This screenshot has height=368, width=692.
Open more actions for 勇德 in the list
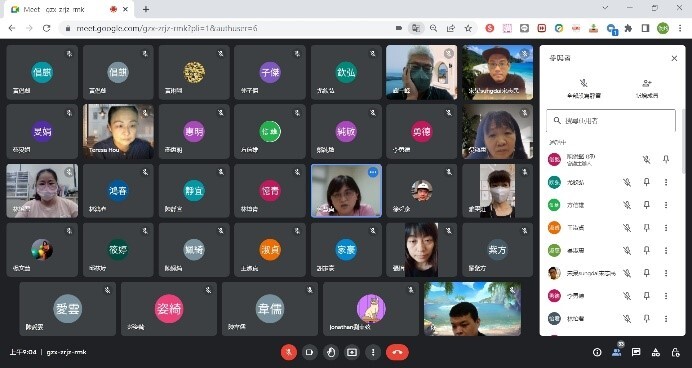tap(666, 296)
